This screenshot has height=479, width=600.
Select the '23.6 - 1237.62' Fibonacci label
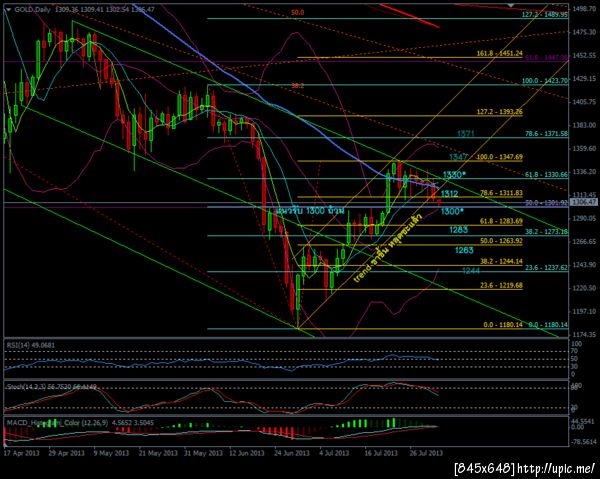[x=546, y=268]
